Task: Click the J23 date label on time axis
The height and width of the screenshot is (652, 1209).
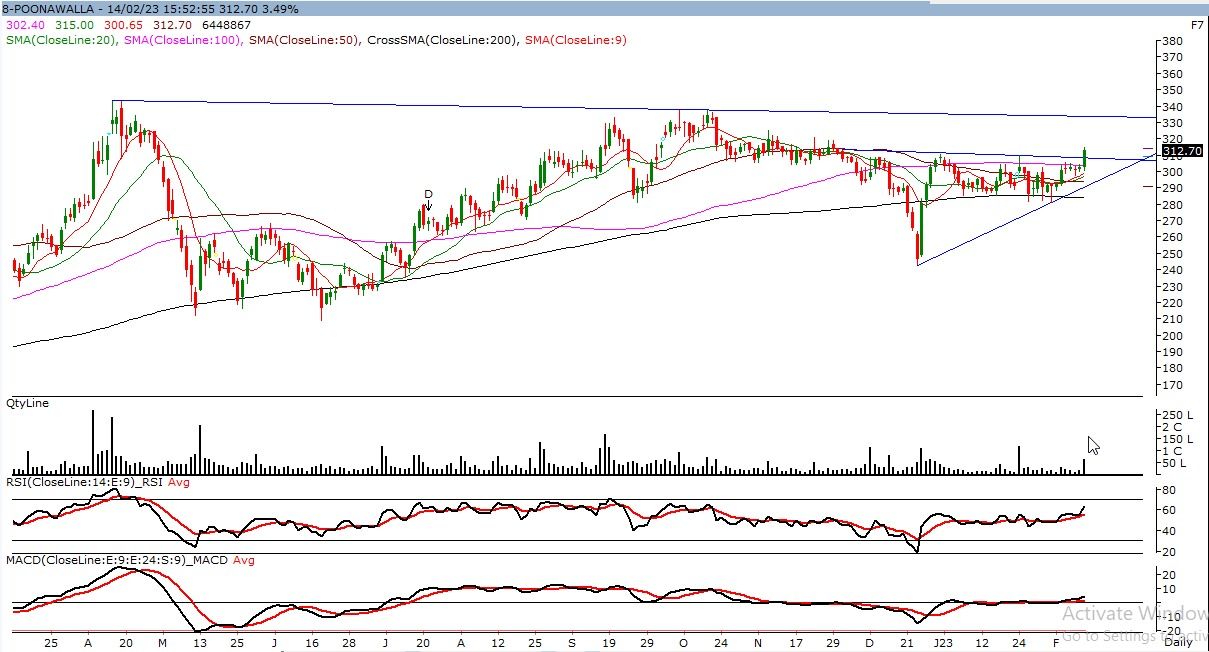Action: coord(943,643)
